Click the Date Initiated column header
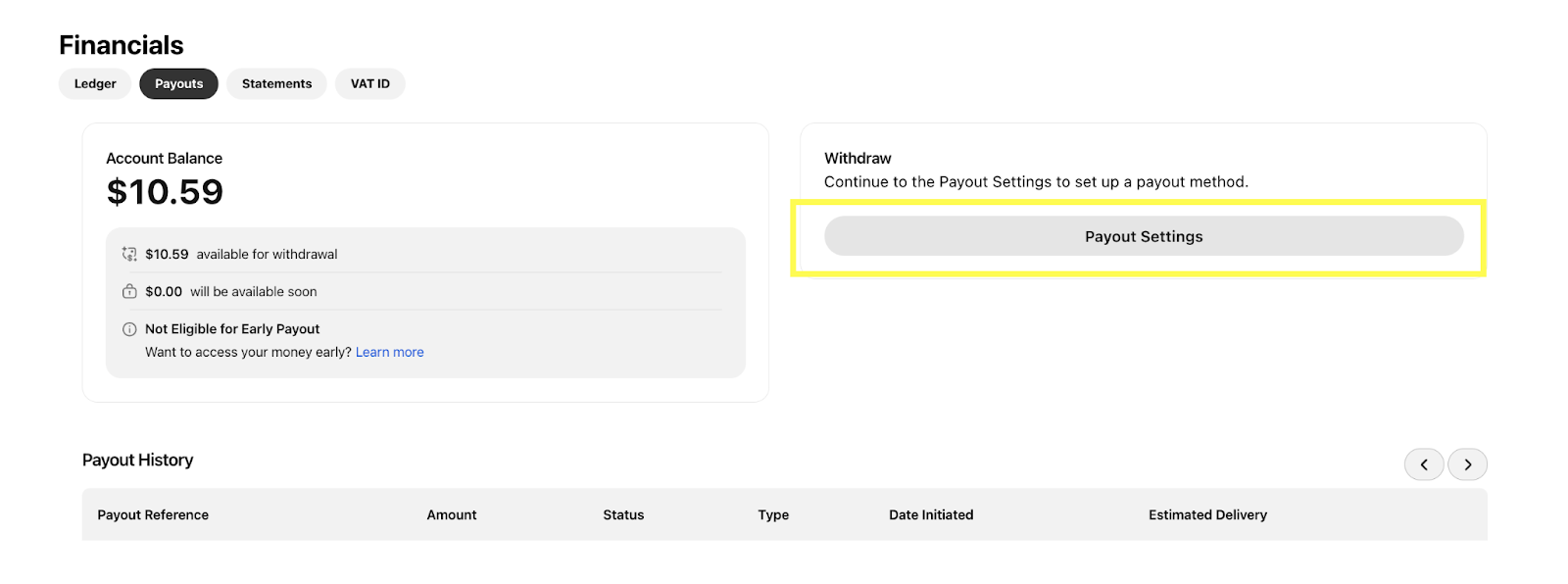The height and width of the screenshot is (584, 1568). (x=931, y=514)
